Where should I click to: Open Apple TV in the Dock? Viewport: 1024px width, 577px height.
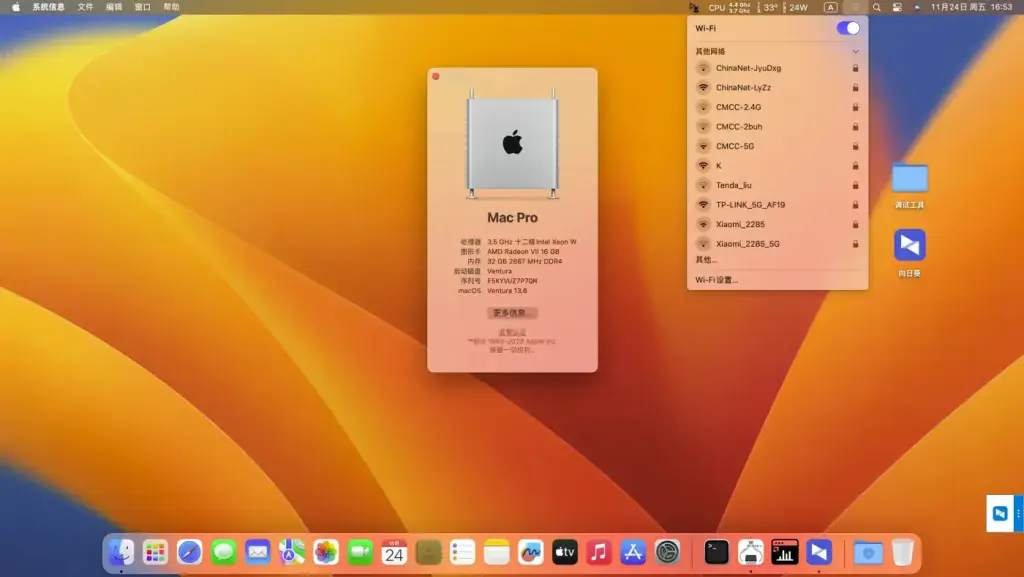(x=565, y=552)
